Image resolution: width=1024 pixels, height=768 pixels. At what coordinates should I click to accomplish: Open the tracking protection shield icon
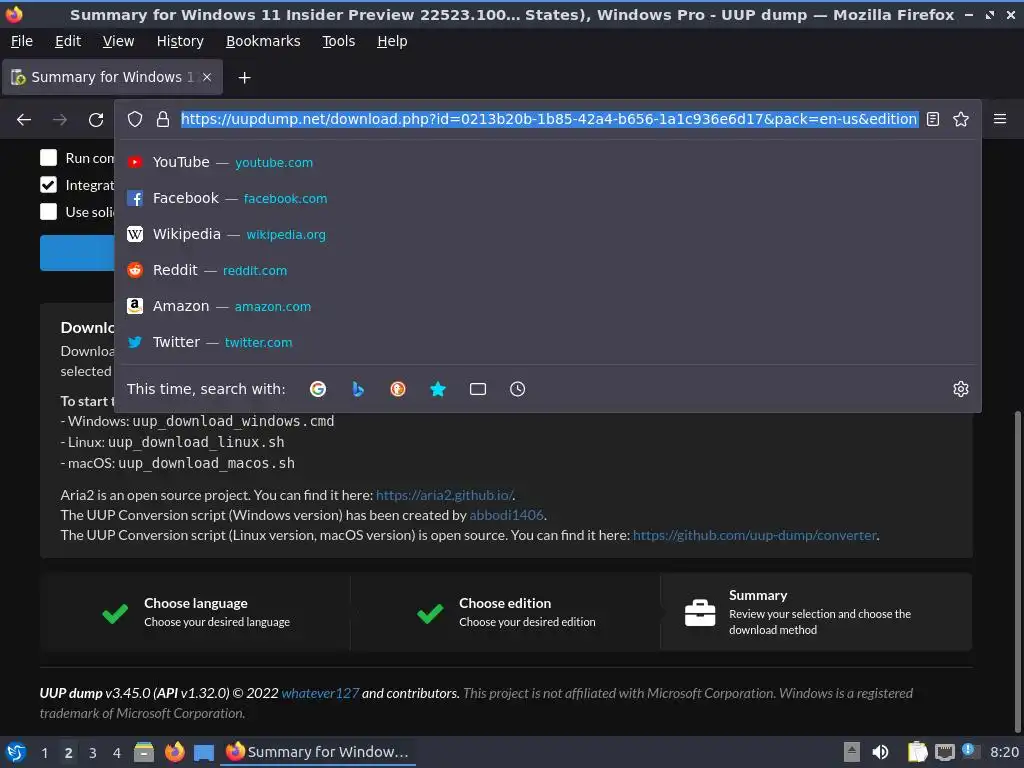[135, 120]
